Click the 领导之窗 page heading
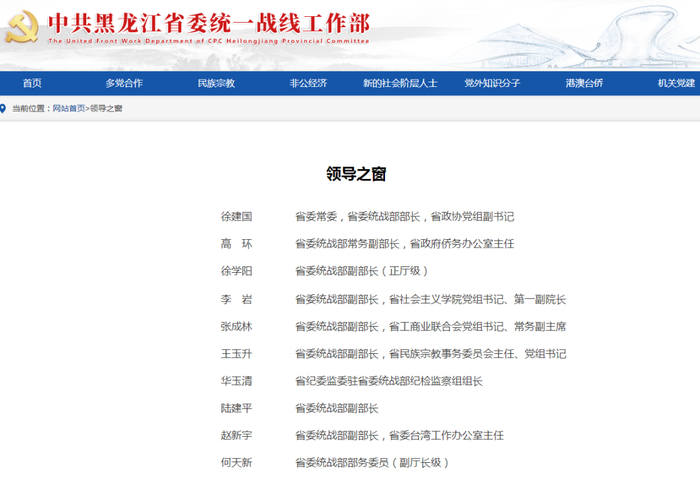This screenshot has height=479, width=700. tap(356, 174)
